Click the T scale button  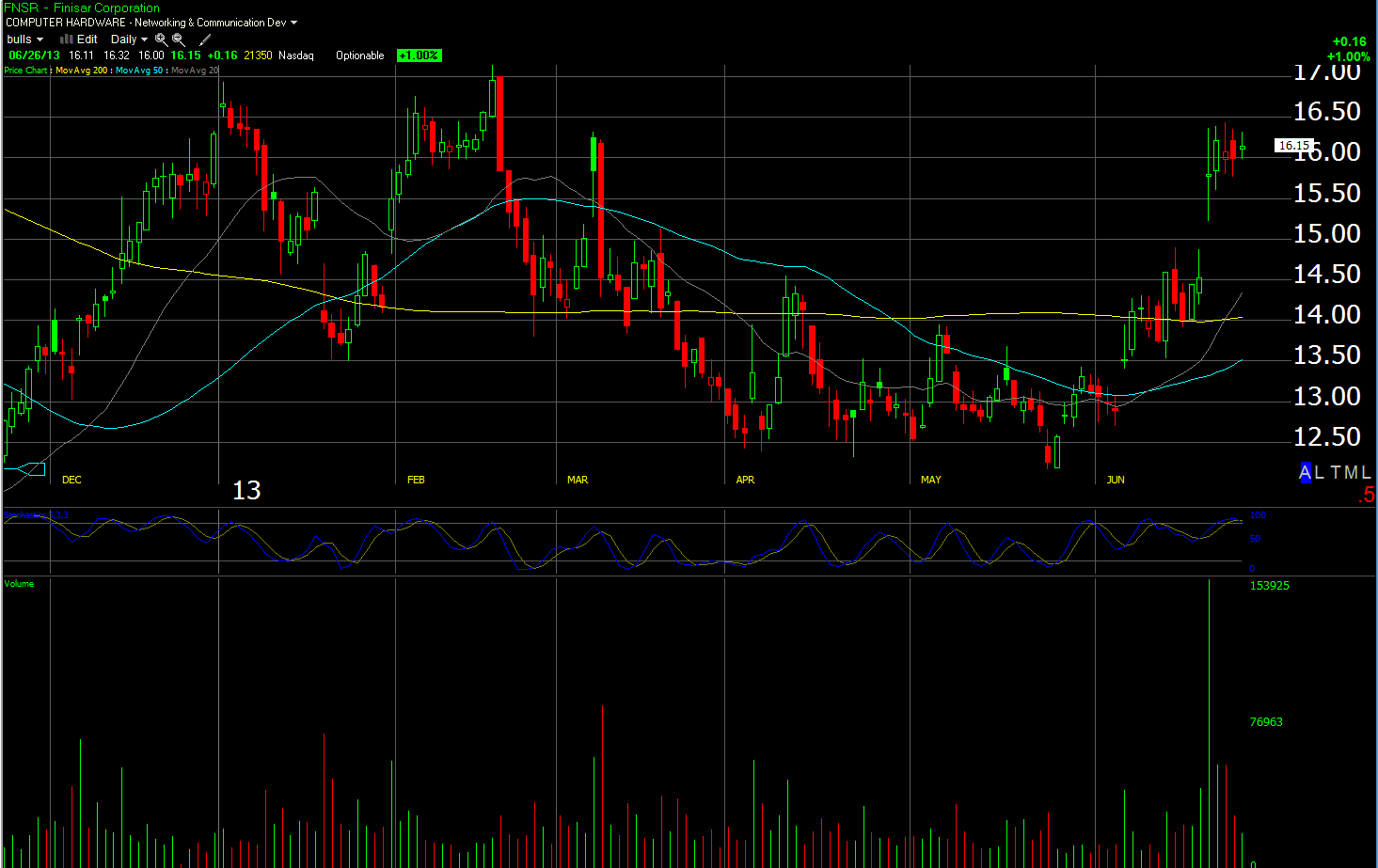tap(1335, 472)
